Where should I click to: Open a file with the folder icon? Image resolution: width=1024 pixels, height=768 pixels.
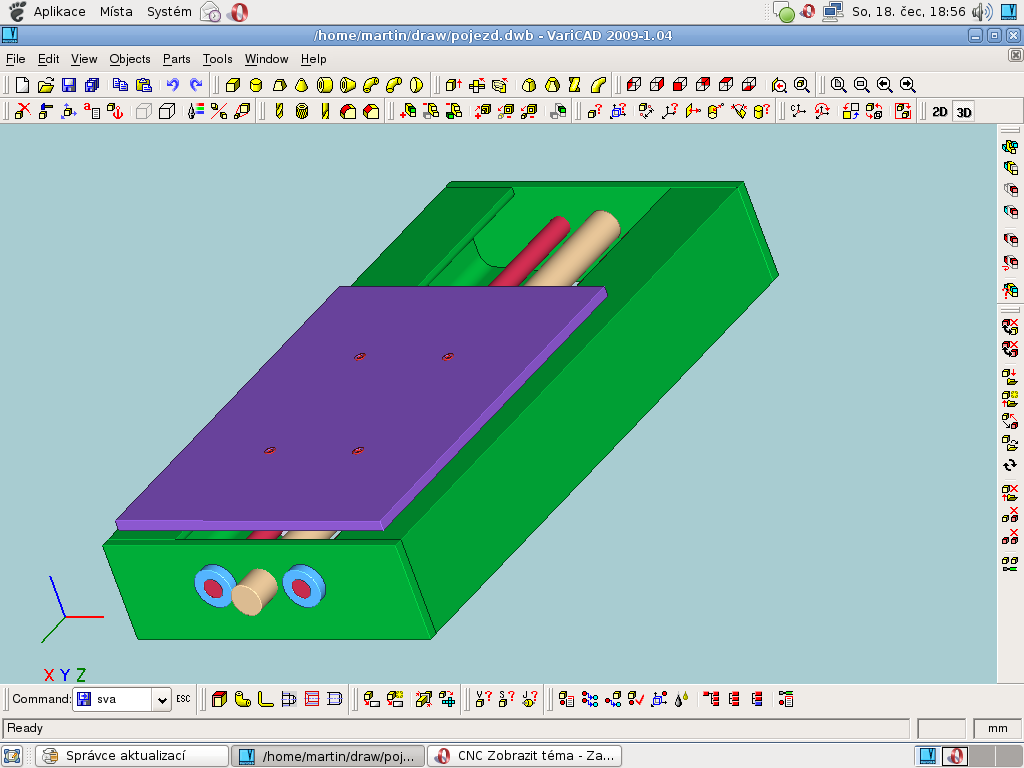(x=46, y=85)
